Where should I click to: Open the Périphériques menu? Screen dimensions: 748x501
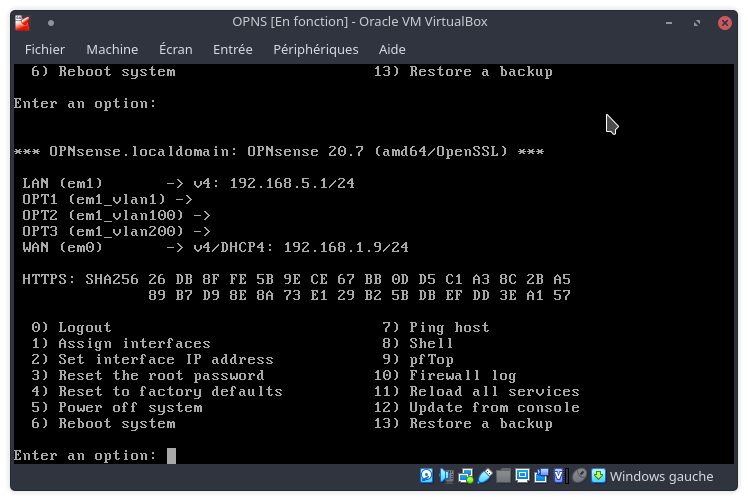(x=316, y=50)
